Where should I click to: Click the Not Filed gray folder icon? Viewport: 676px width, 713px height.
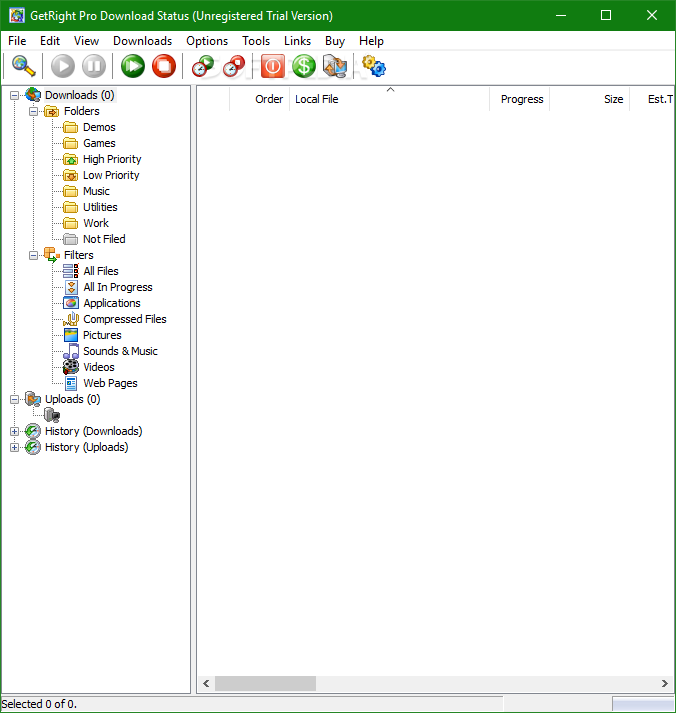click(70, 239)
